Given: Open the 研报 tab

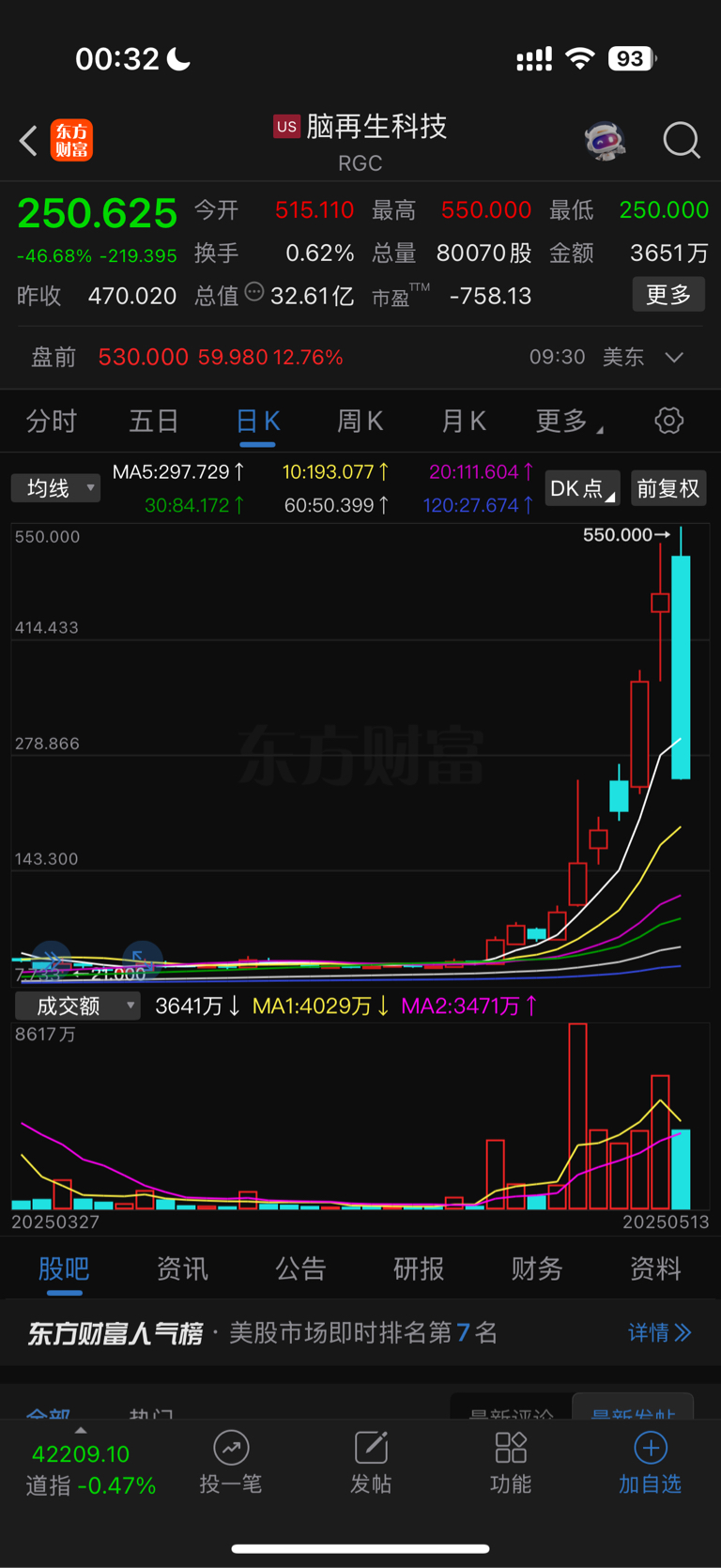Looking at the screenshot, I should click(x=419, y=1269).
